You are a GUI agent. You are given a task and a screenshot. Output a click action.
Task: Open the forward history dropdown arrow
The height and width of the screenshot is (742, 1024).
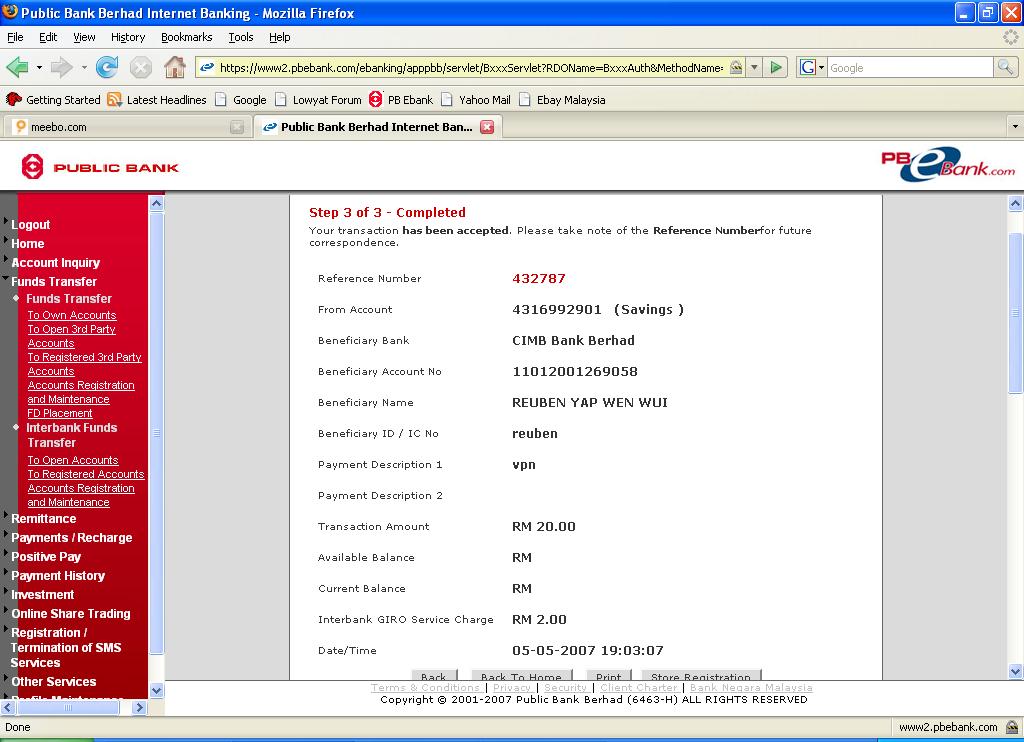(x=84, y=67)
